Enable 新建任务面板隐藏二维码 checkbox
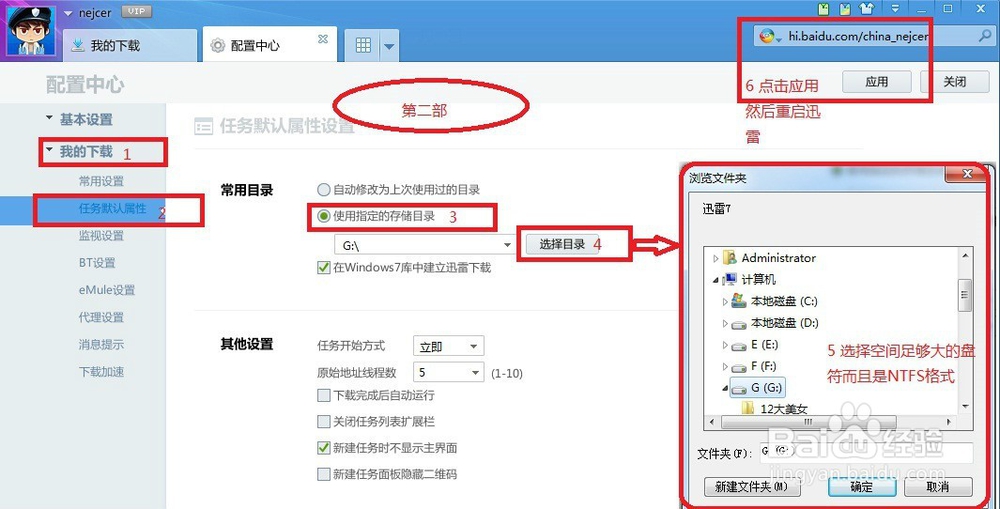The image size is (1000, 509). pos(323,474)
